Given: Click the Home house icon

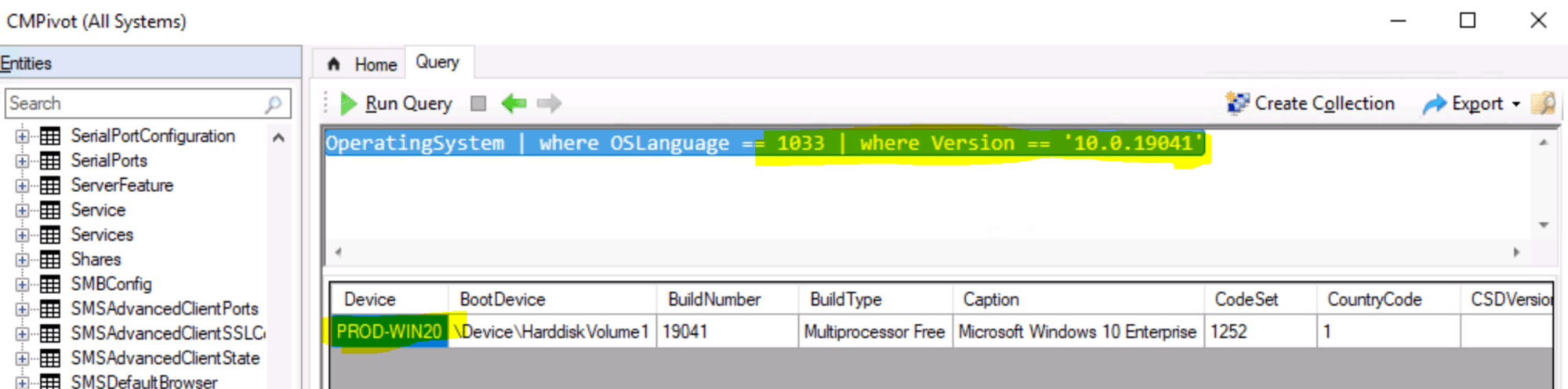Looking at the screenshot, I should click(334, 64).
